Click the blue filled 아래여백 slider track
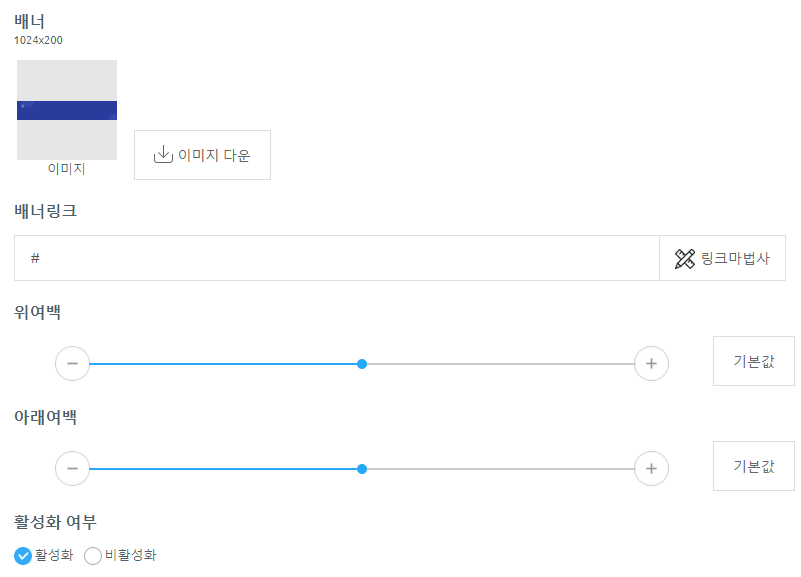 tap(223, 469)
